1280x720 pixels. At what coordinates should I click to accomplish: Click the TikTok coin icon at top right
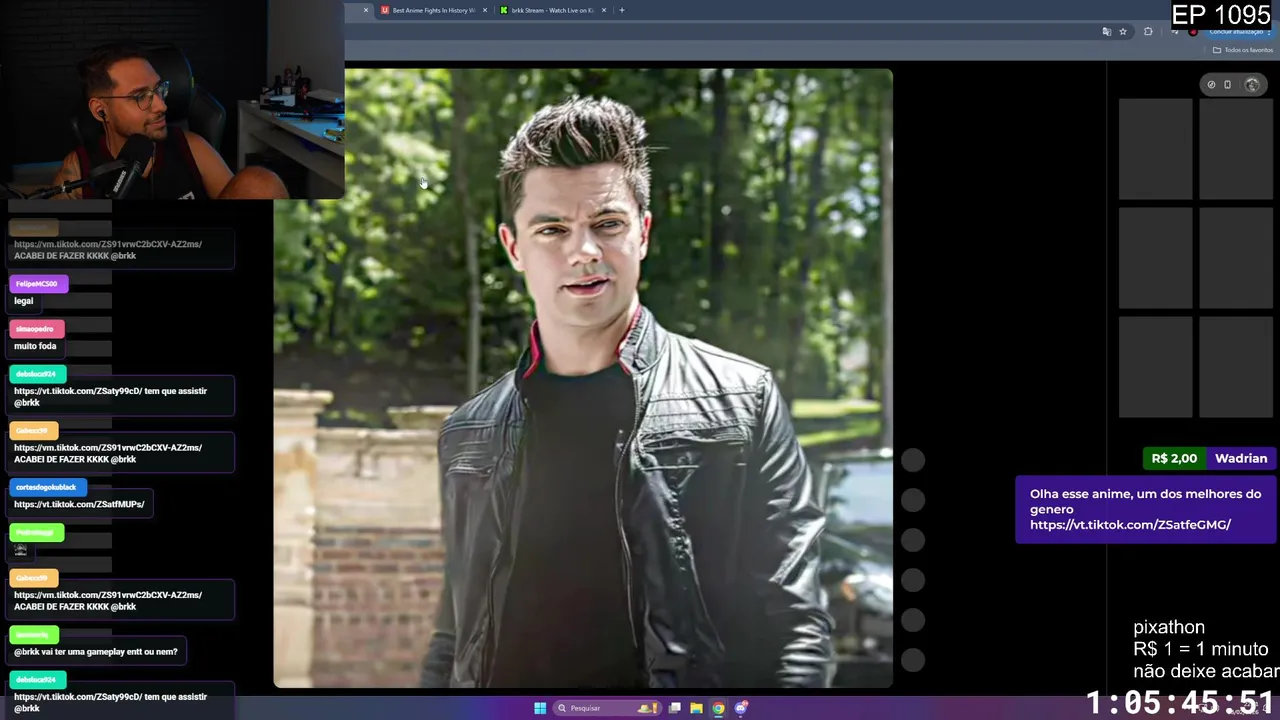[1211, 85]
